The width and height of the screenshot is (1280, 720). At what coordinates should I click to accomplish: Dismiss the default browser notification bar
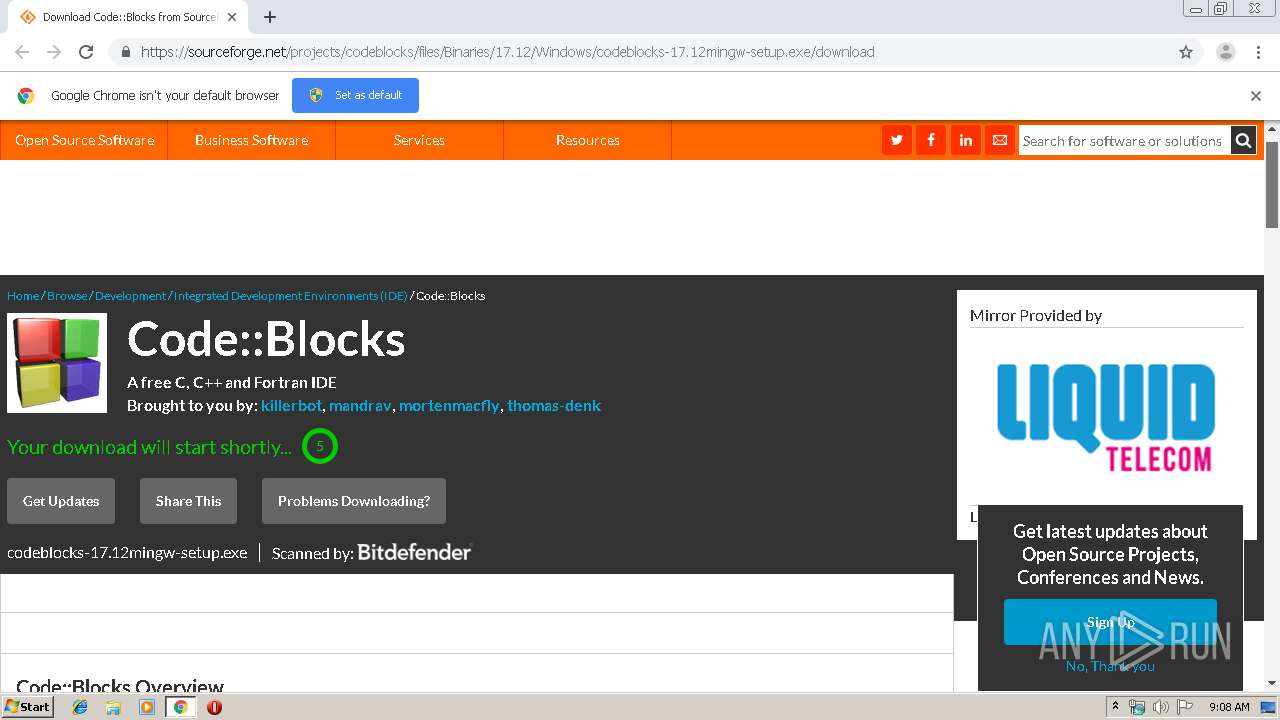pos(1256,96)
